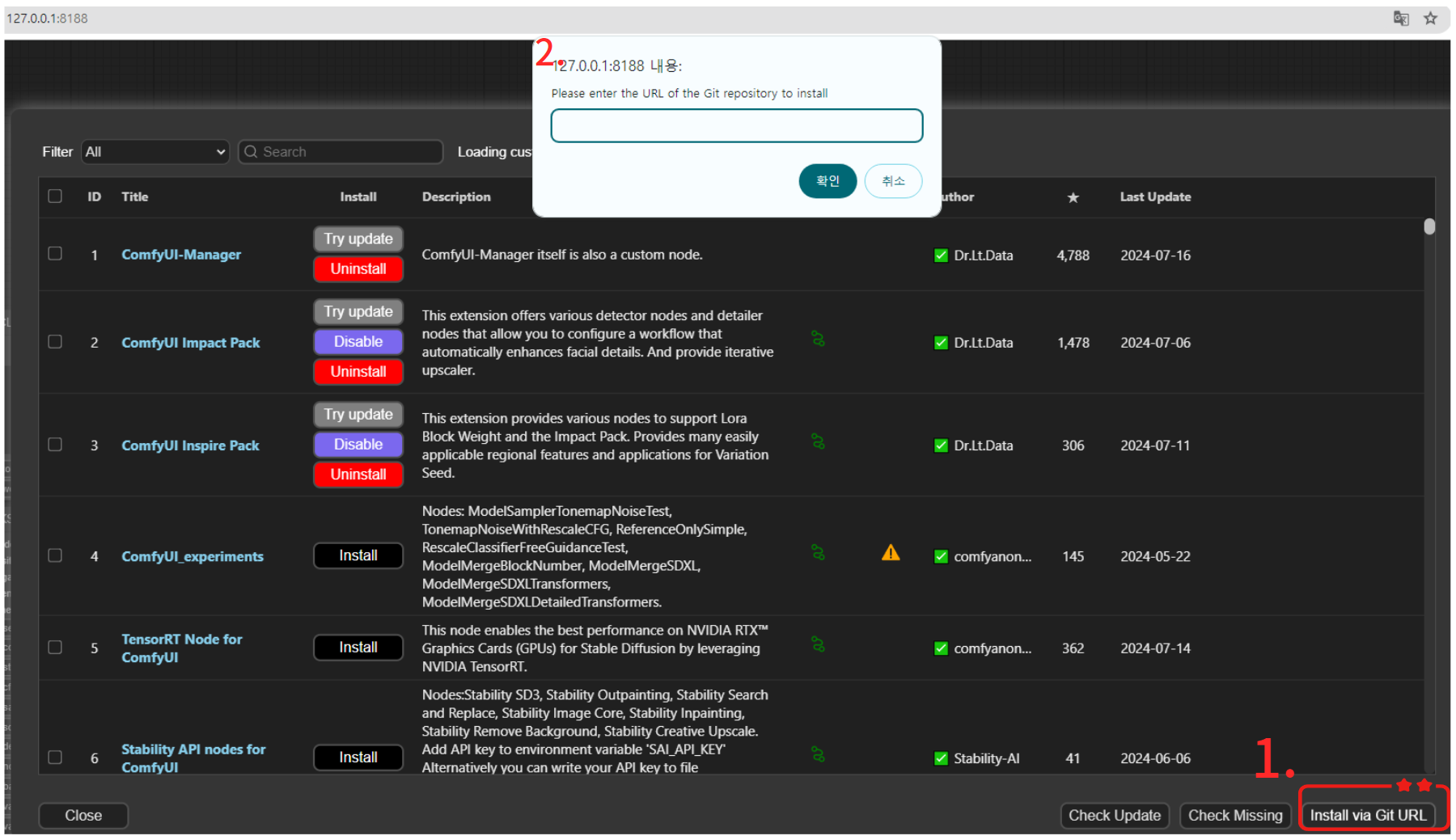
Task: Click the Stability-AI author name
Action: point(986,758)
